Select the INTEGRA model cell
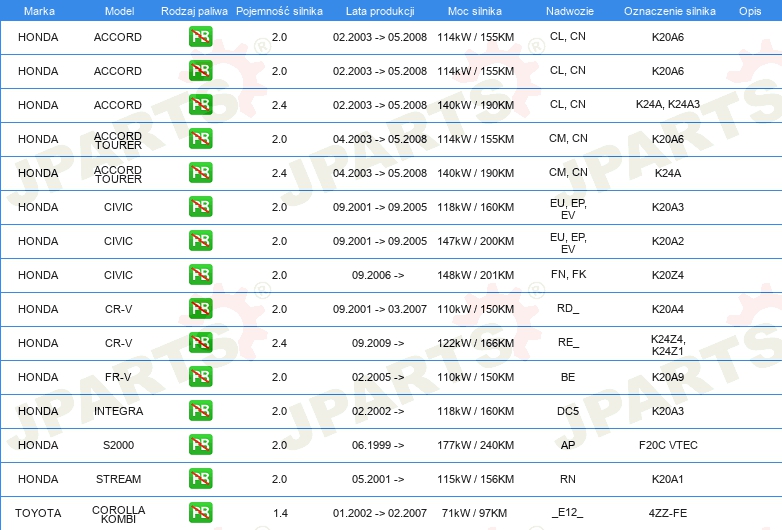Image resolution: width=782 pixels, height=530 pixels. coord(118,411)
